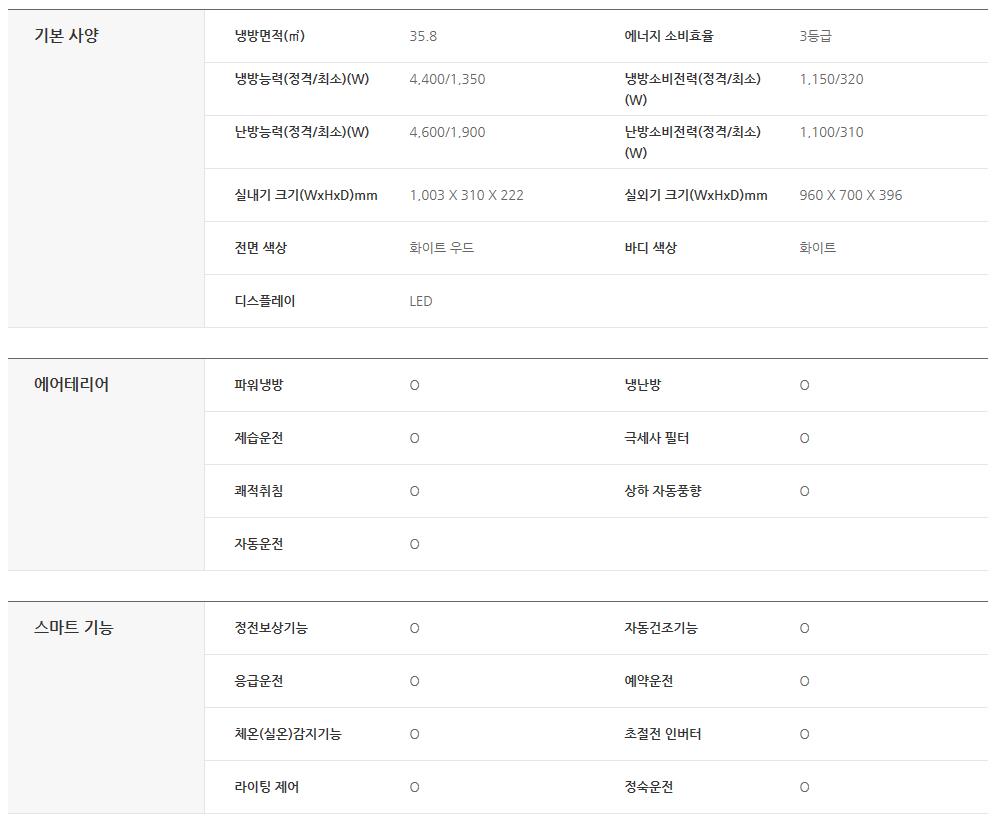Click the 에너지 소비효율 label
The width and height of the screenshot is (1002, 832).
[669, 36]
